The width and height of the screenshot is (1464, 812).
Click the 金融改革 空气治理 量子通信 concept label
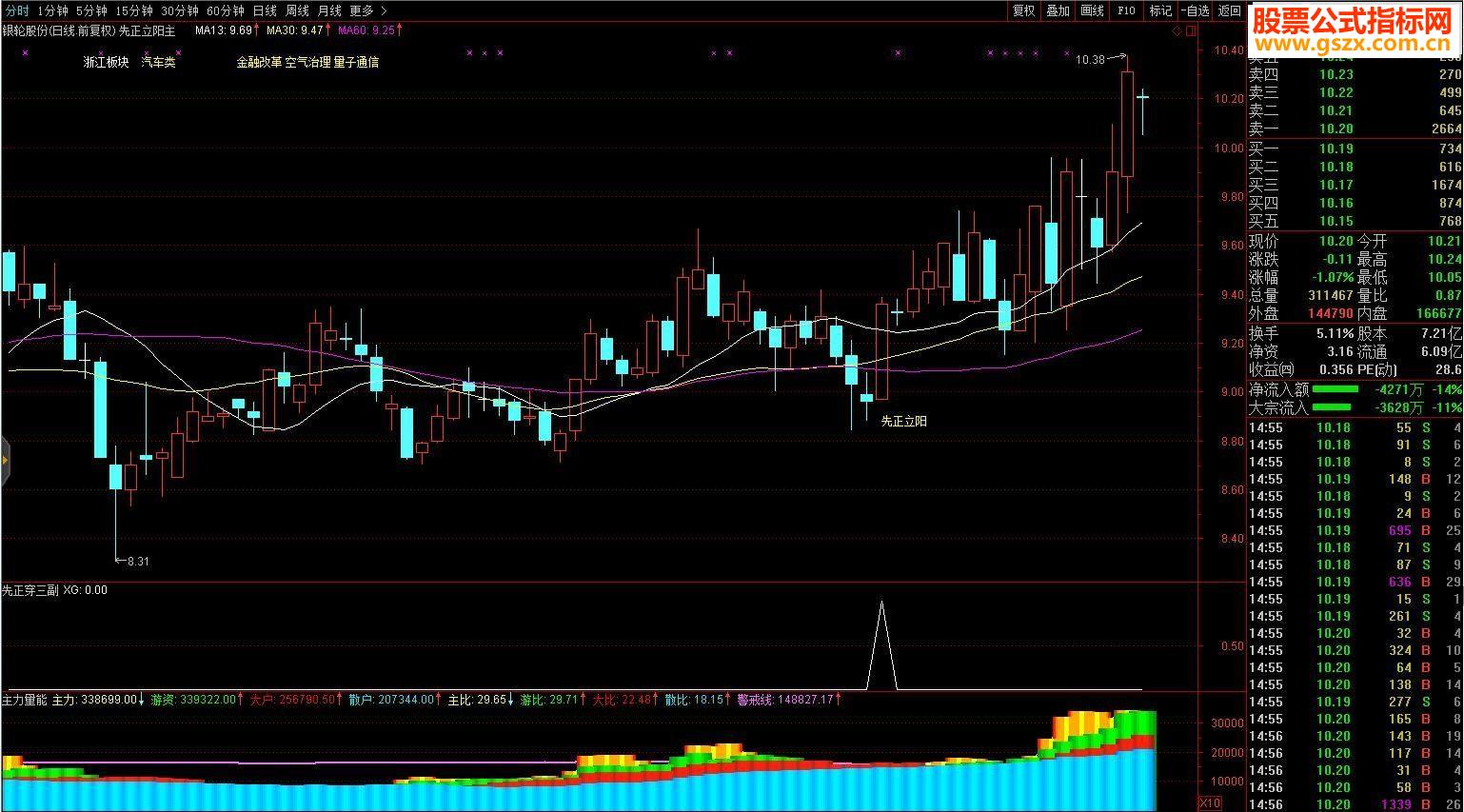307,62
